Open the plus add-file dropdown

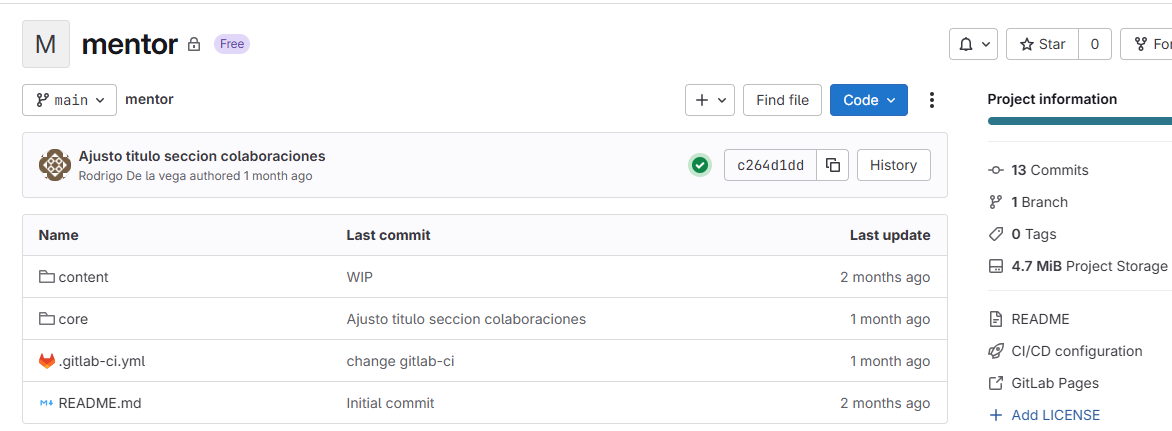click(x=710, y=100)
